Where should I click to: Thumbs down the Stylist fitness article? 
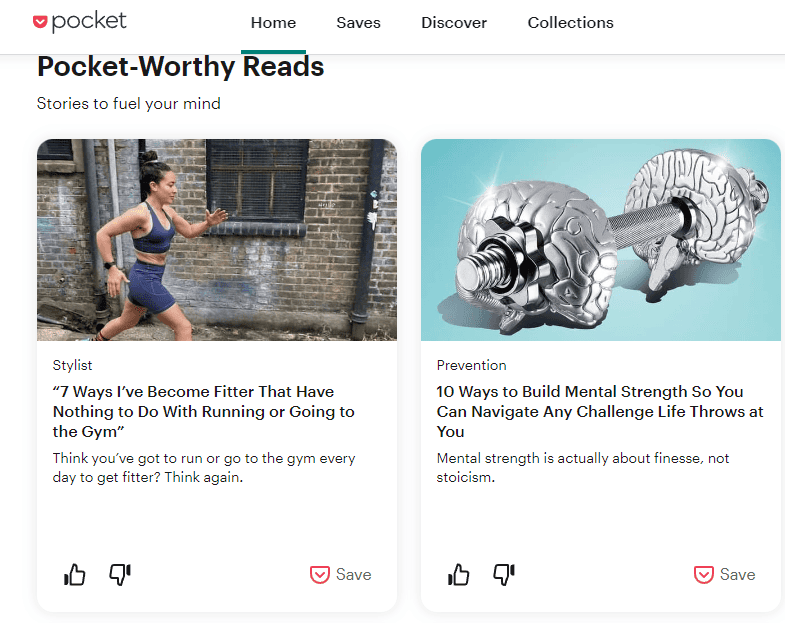tap(120, 574)
